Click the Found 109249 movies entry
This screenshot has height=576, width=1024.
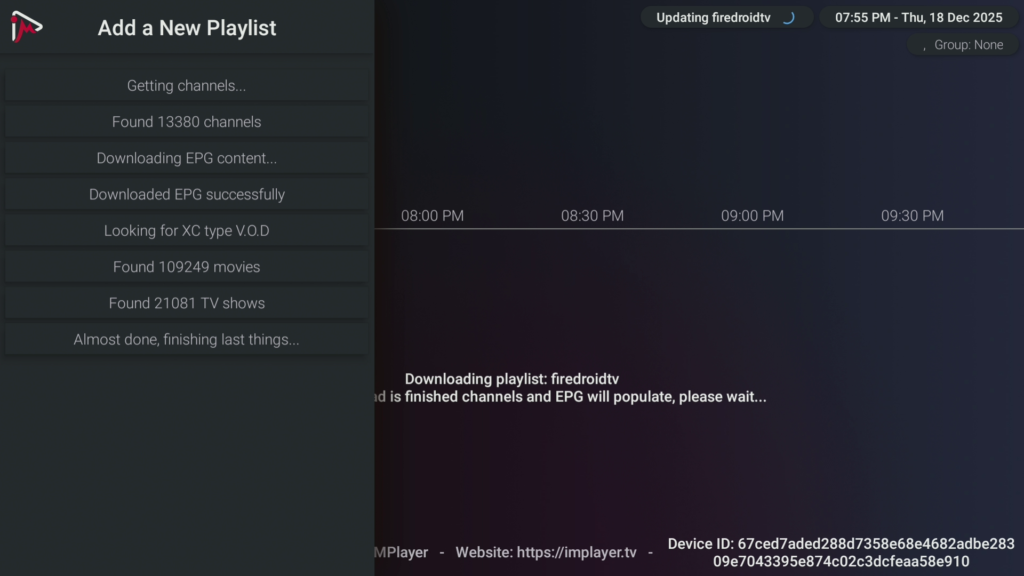pyautogui.click(x=186, y=267)
